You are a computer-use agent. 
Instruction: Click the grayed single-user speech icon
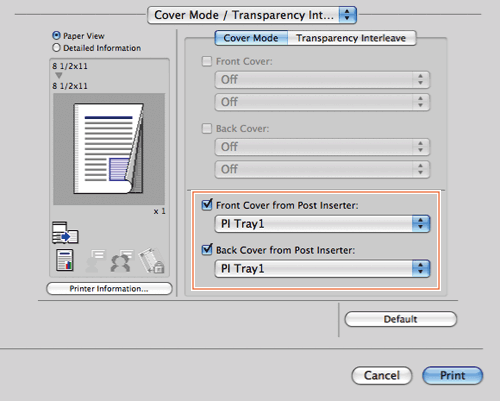point(95,260)
